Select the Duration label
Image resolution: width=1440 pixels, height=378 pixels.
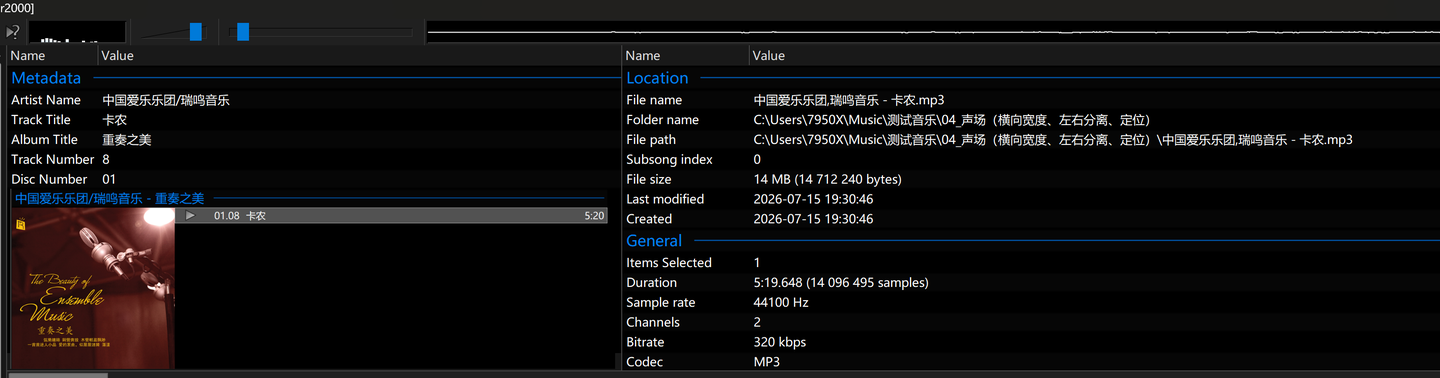pos(652,283)
